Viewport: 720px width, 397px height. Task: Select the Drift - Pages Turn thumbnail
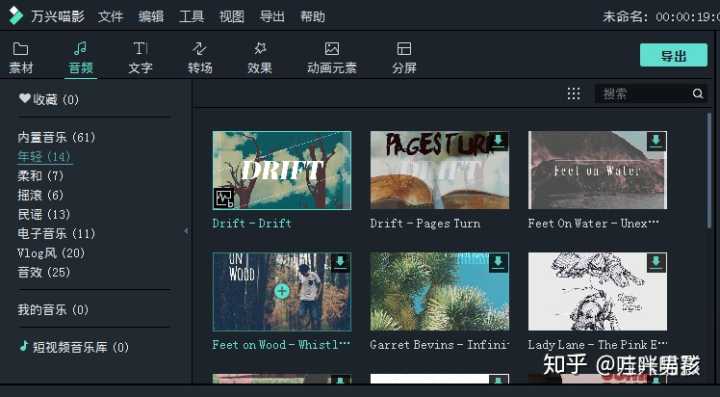click(439, 170)
